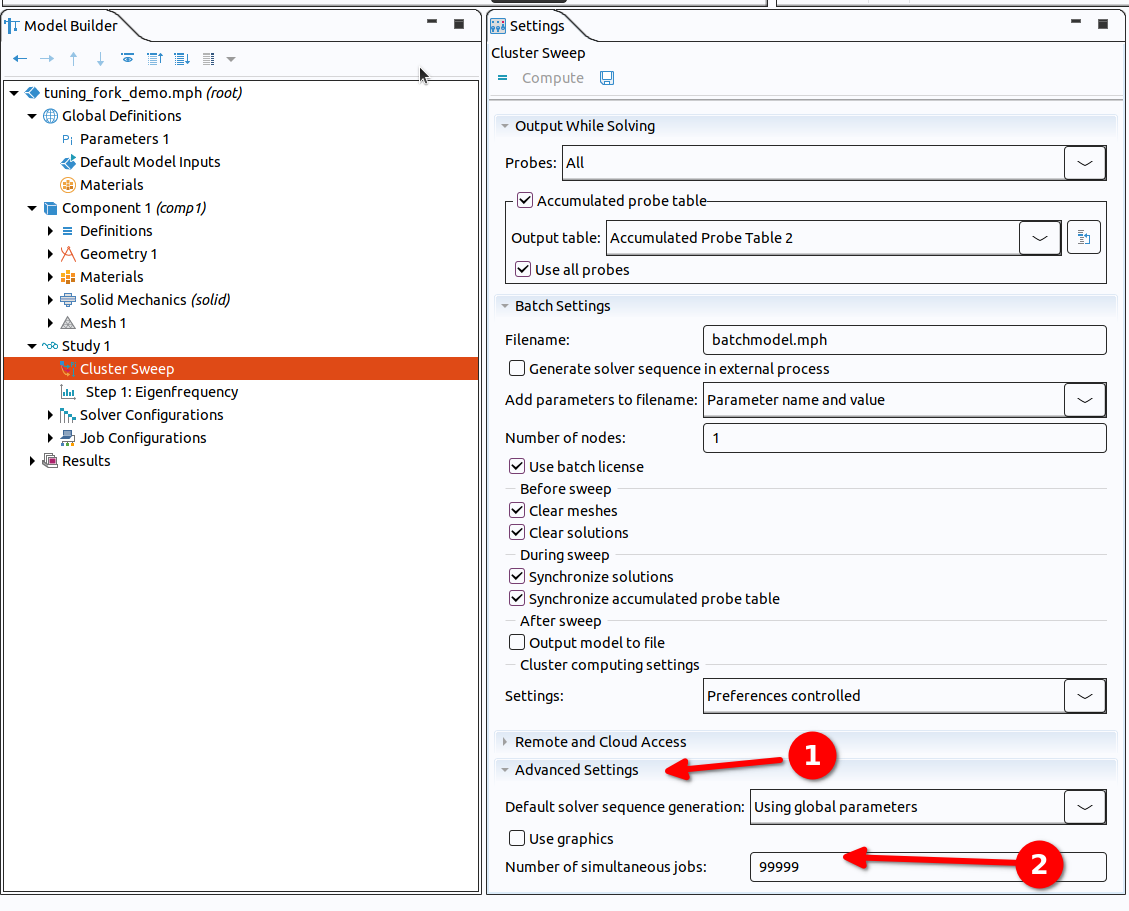Toggle the Clear solutions checkbox
1129x911 pixels.
[517, 533]
